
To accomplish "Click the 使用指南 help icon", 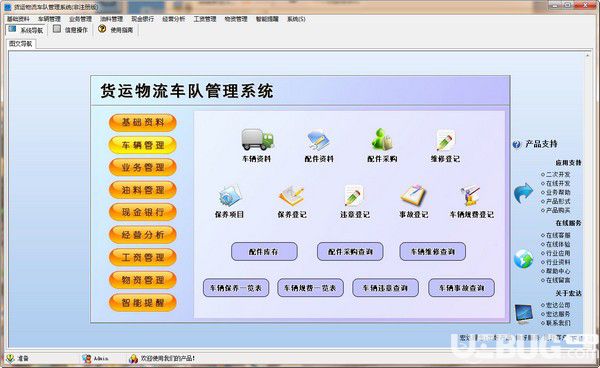I will 102,29.
